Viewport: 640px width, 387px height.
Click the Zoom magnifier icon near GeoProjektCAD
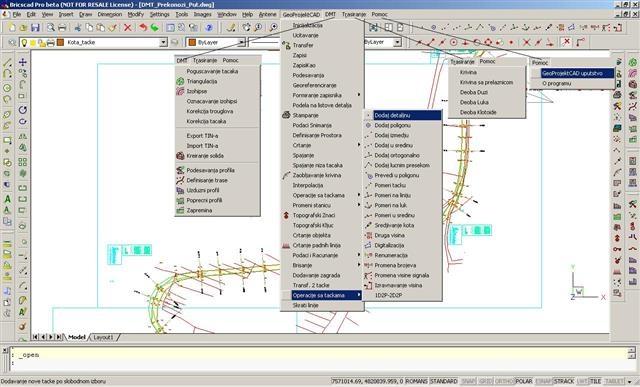pyautogui.click(x=273, y=28)
